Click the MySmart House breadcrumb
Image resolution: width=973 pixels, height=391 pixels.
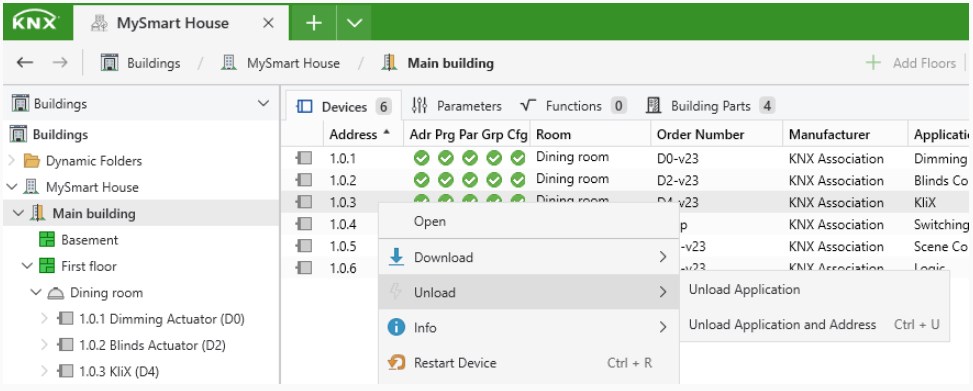tap(281, 63)
